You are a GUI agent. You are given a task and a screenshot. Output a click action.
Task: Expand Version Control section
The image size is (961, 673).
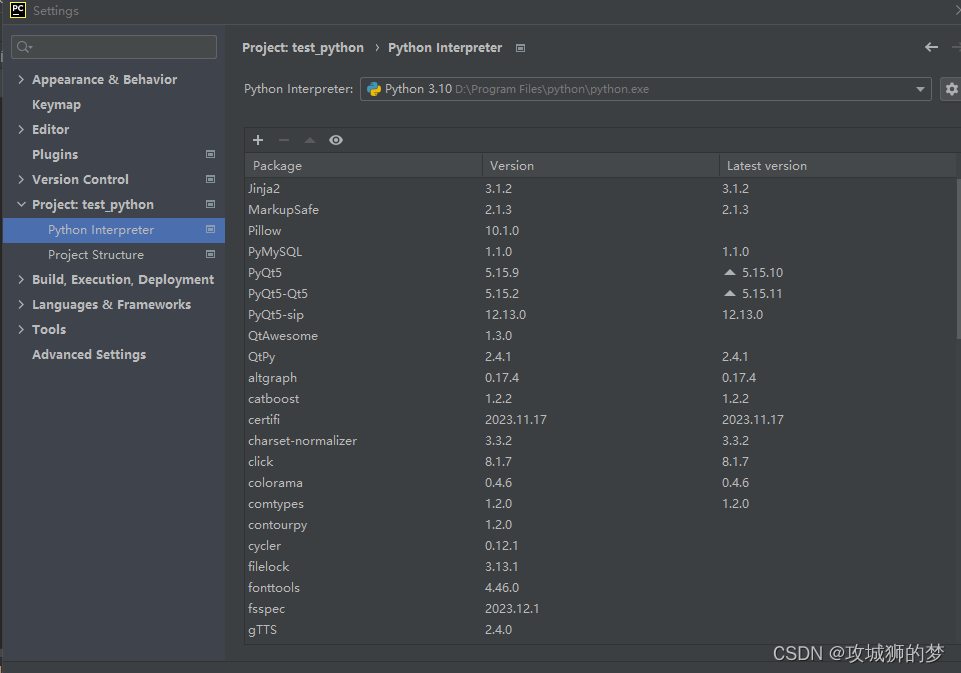[x=21, y=179]
